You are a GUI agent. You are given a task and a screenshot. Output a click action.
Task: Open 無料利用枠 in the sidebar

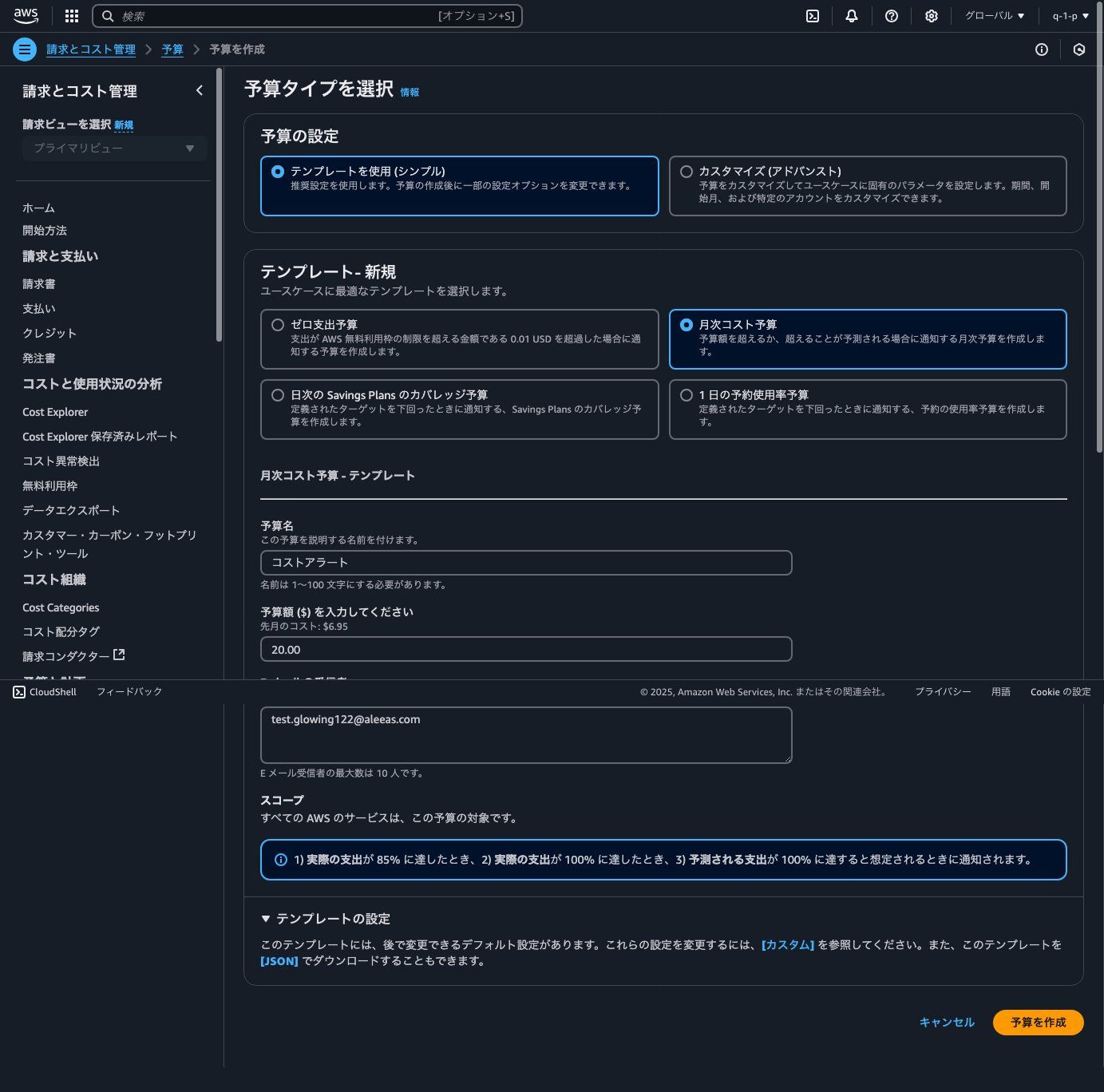pos(49,486)
